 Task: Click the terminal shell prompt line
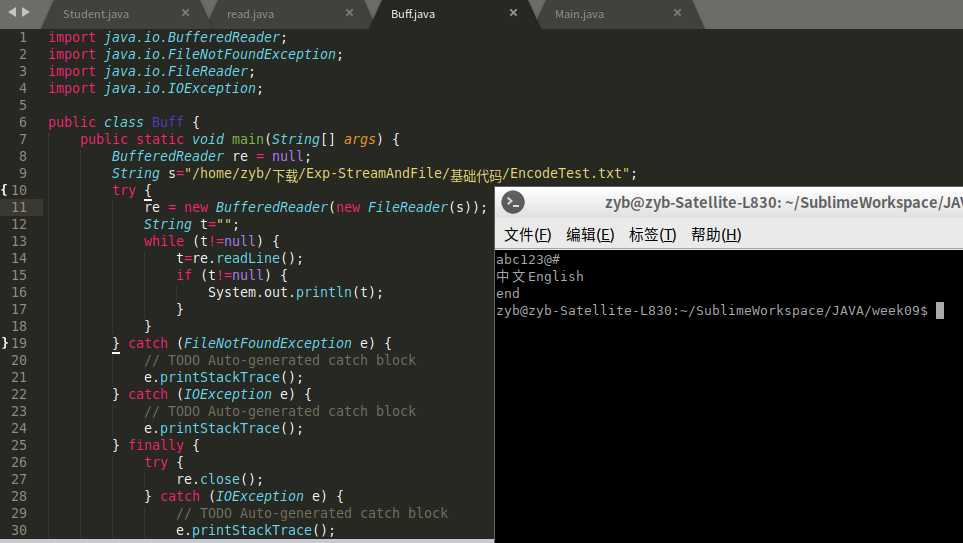[x=712, y=311]
